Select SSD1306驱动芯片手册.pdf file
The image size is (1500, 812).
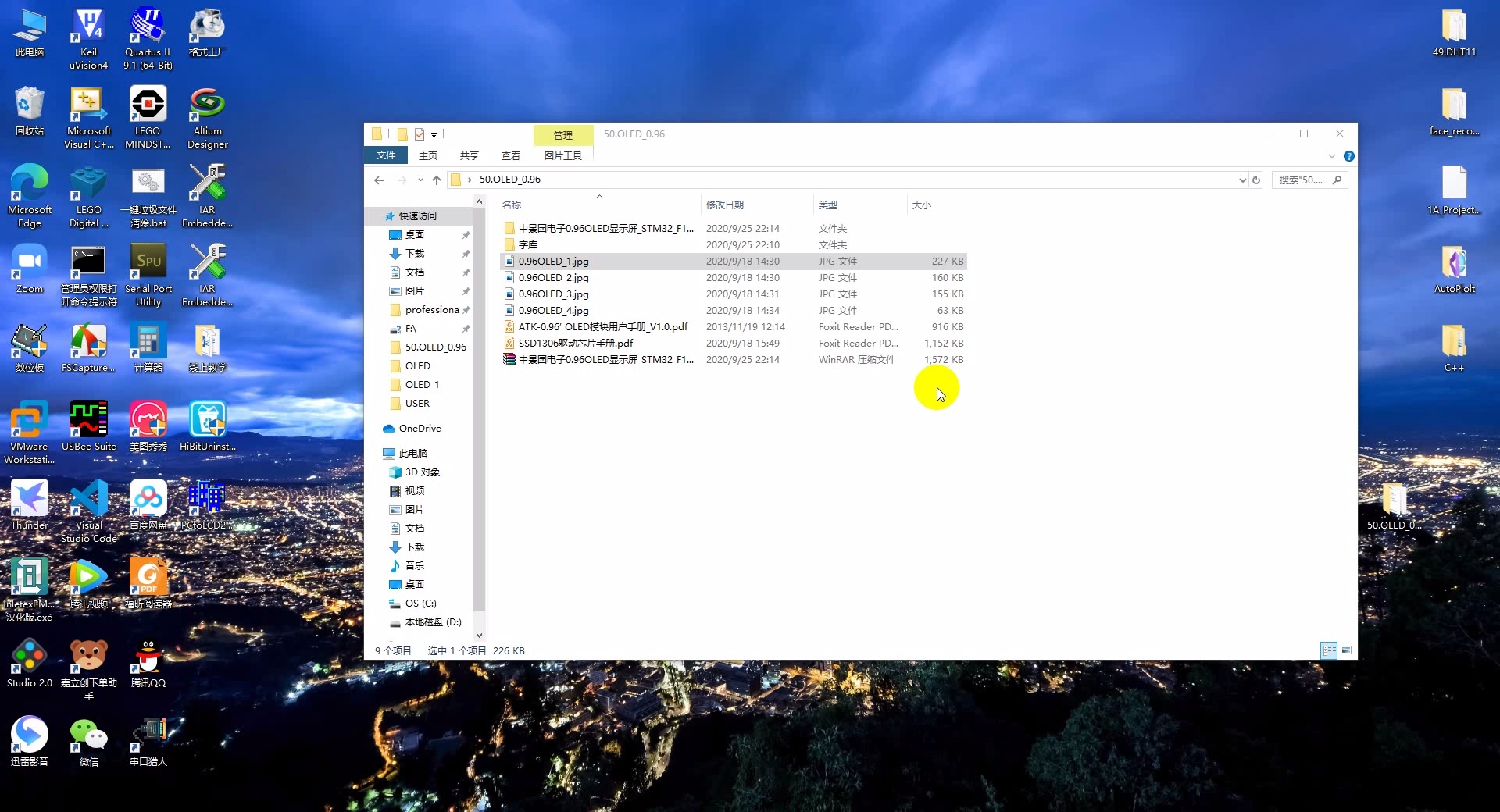point(575,343)
